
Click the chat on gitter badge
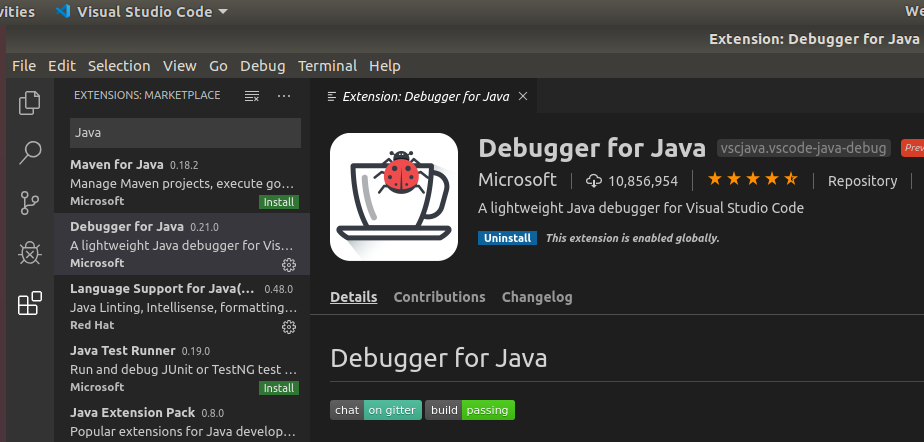pyautogui.click(x=376, y=410)
